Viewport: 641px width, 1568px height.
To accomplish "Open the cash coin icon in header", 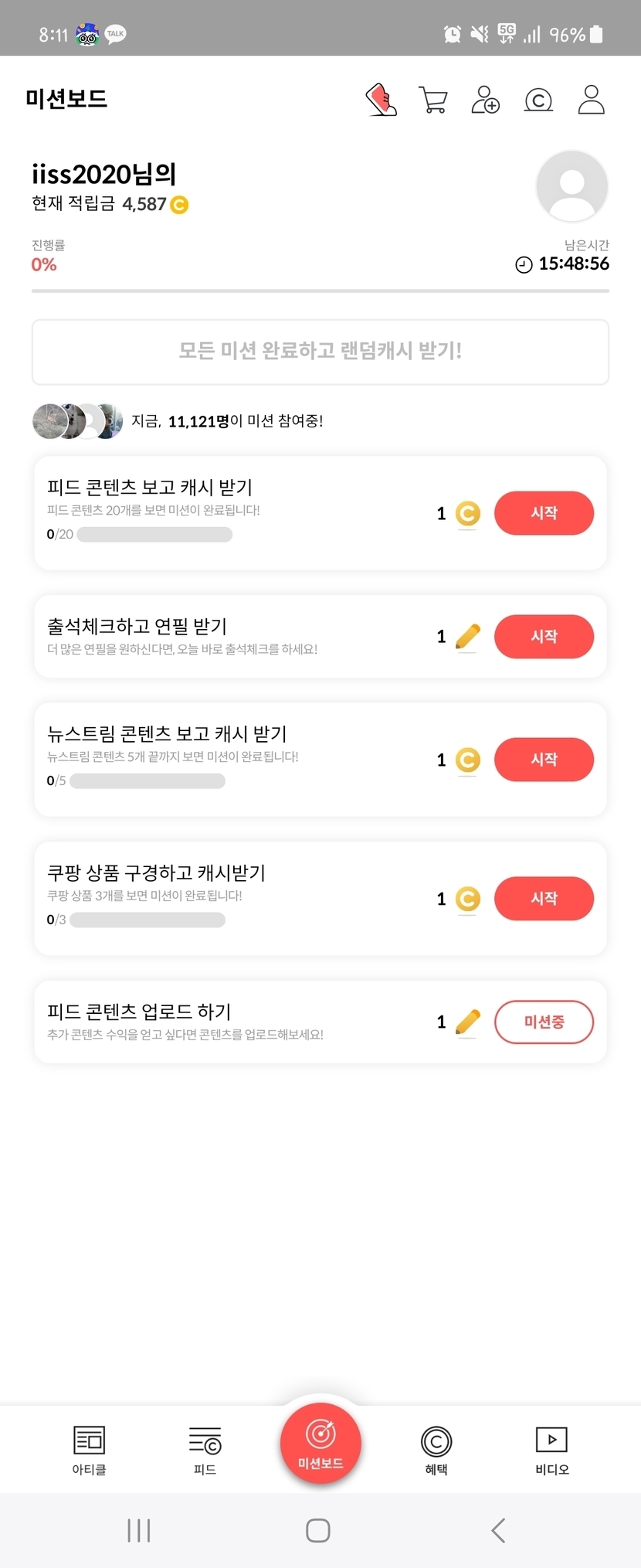I will [x=538, y=100].
